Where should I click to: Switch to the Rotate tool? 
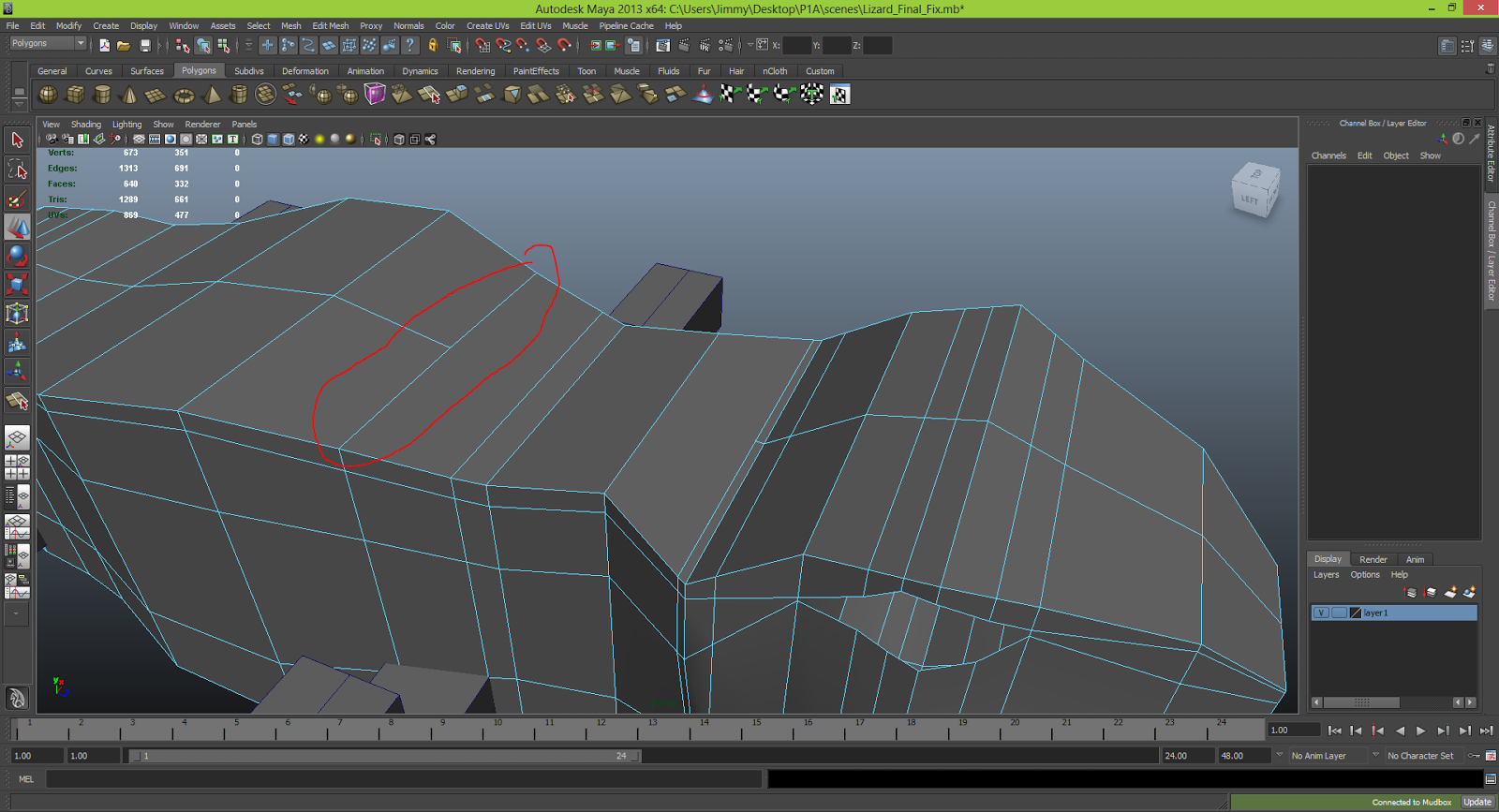(17, 256)
